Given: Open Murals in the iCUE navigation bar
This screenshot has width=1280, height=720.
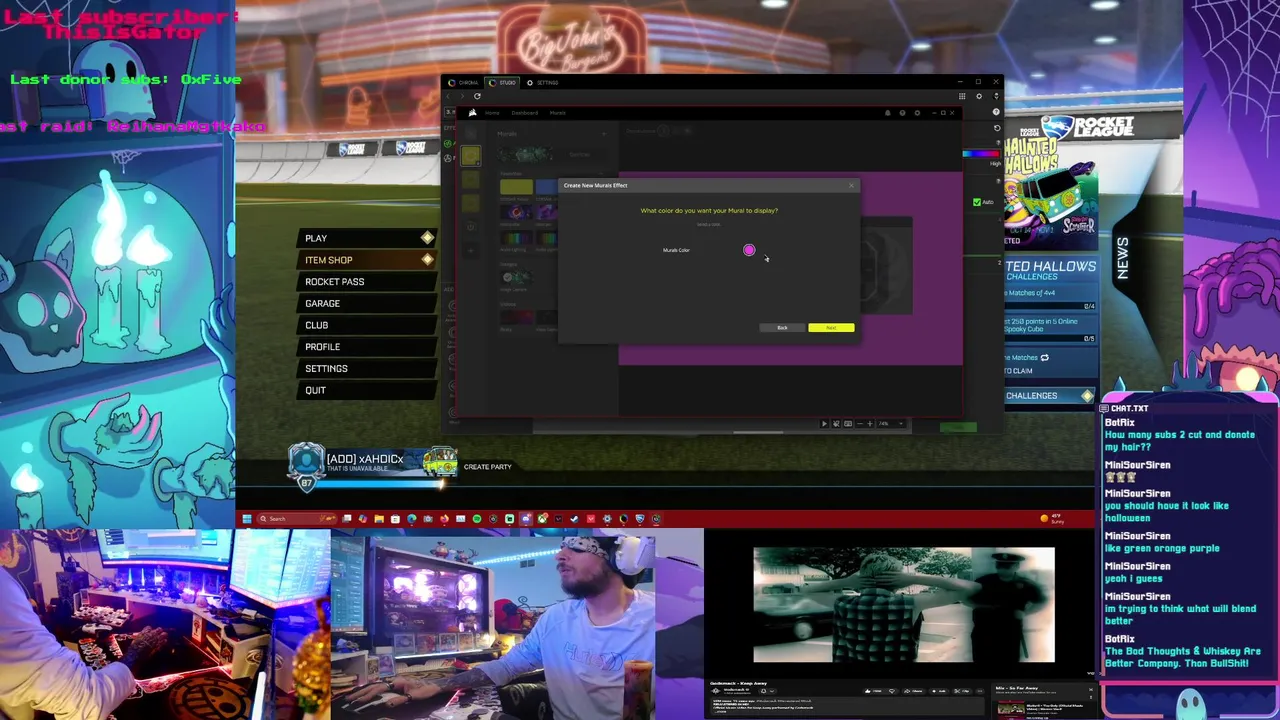Looking at the screenshot, I should (x=557, y=113).
